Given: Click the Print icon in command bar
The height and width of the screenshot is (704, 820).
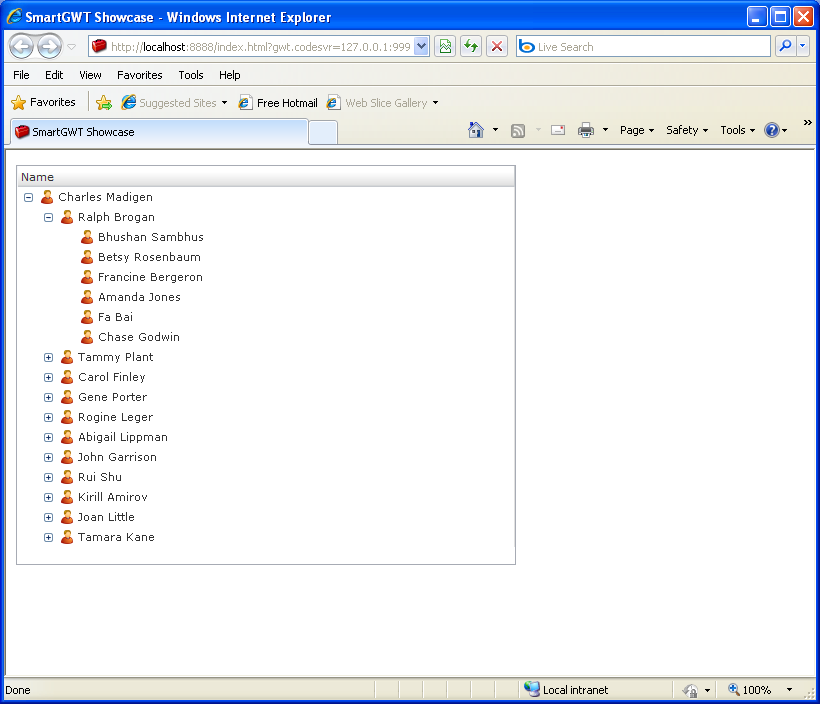Looking at the screenshot, I should 586,130.
